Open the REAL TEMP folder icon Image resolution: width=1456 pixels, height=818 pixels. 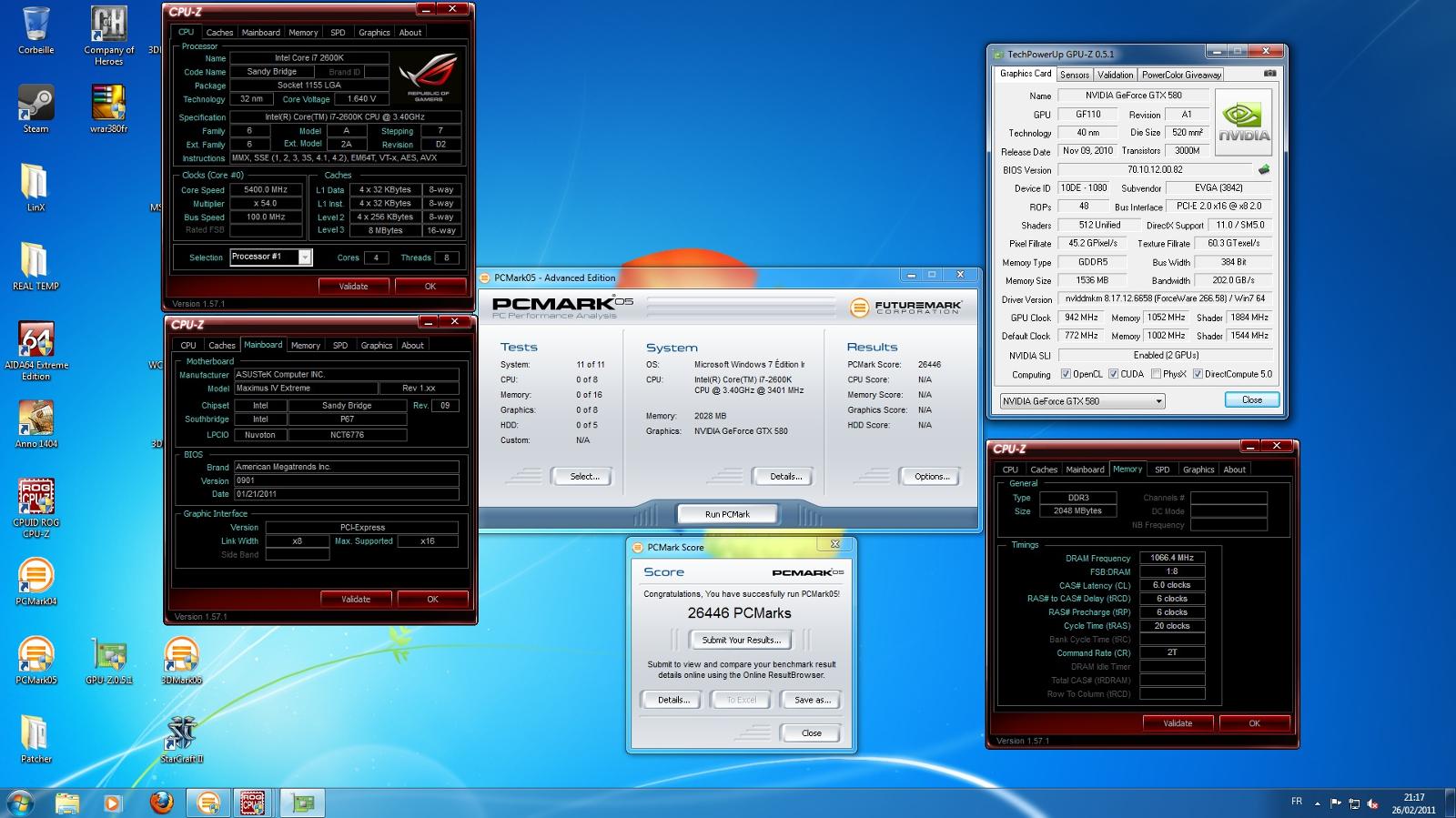tap(36, 267)
